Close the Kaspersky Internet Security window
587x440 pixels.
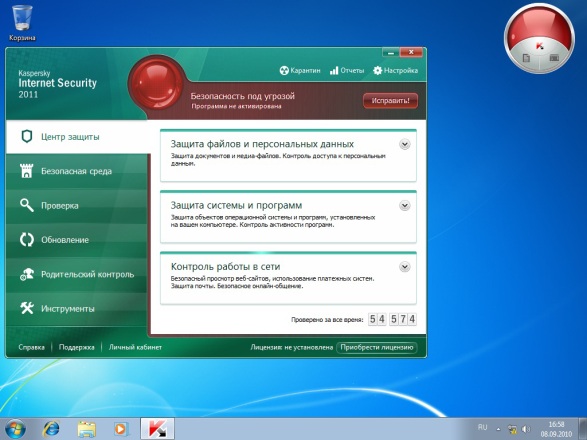411,52
